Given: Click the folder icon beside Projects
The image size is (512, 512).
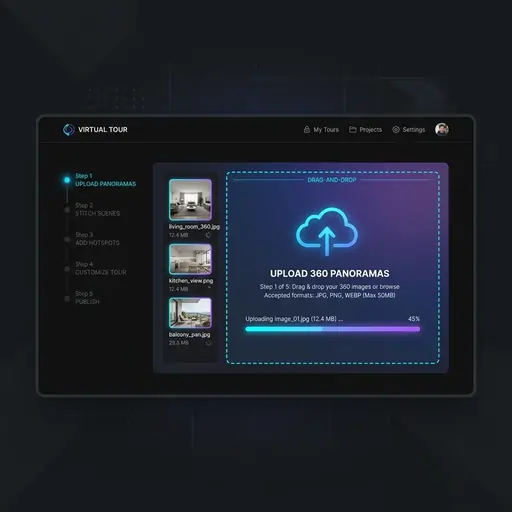Looking at the screenshot, I should (353, 129).
